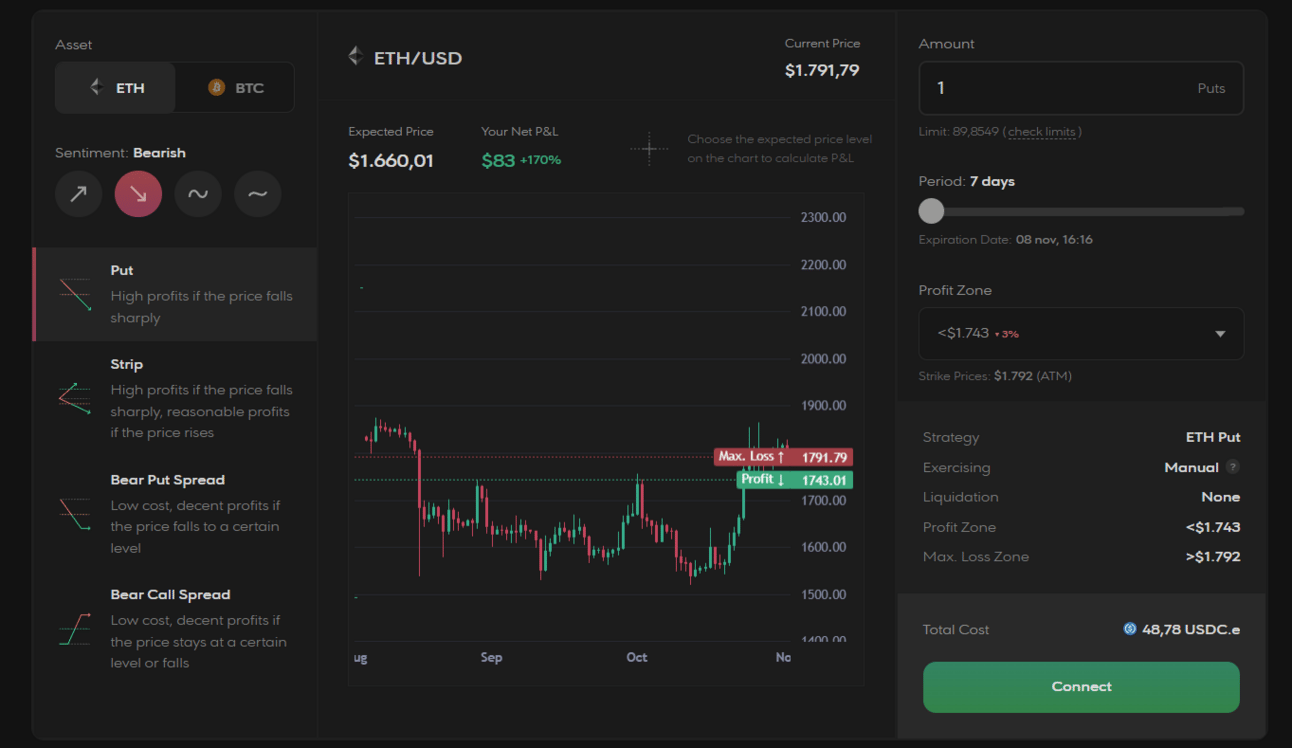Click the Period slider handle

(931, 211)
